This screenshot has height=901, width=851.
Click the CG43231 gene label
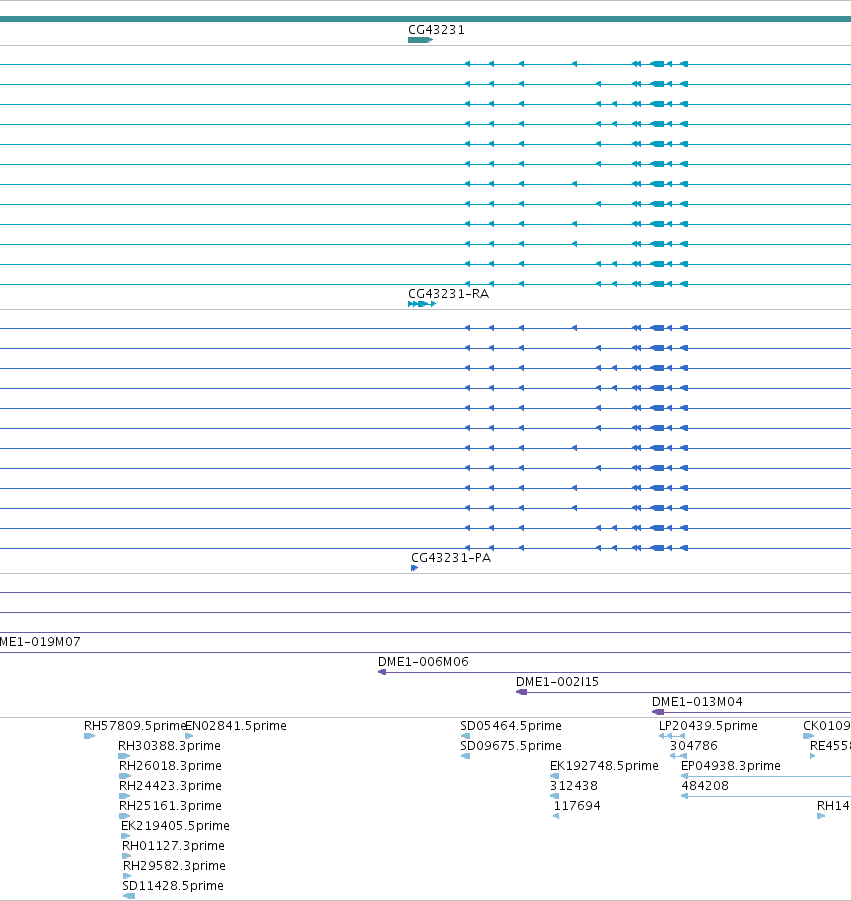point(436,30)
